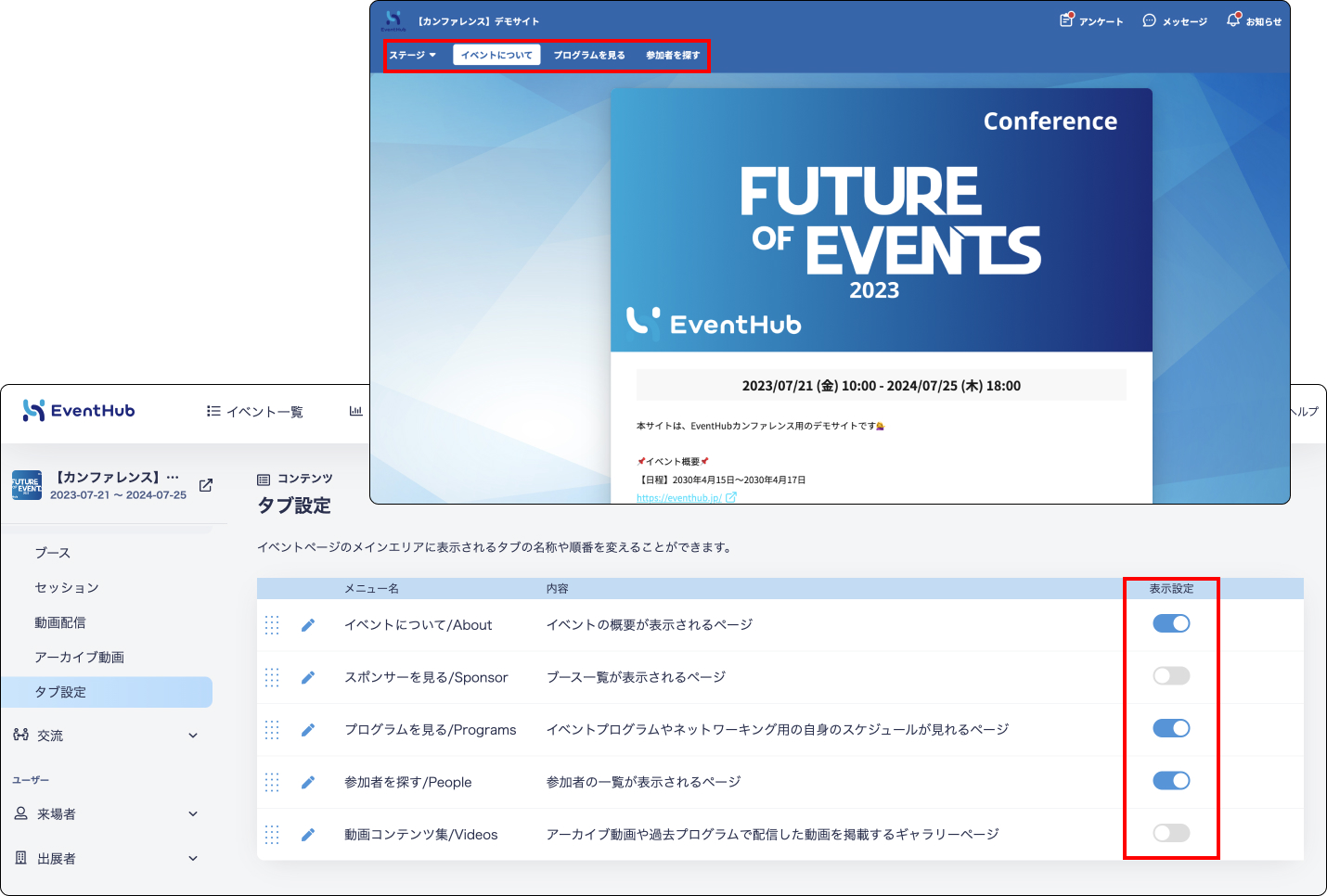Image resolution: width=1327 pixels, height=896 pixels.
Task: Open メッセージ chat icon in event page
Action: (x=1150, y=20)
